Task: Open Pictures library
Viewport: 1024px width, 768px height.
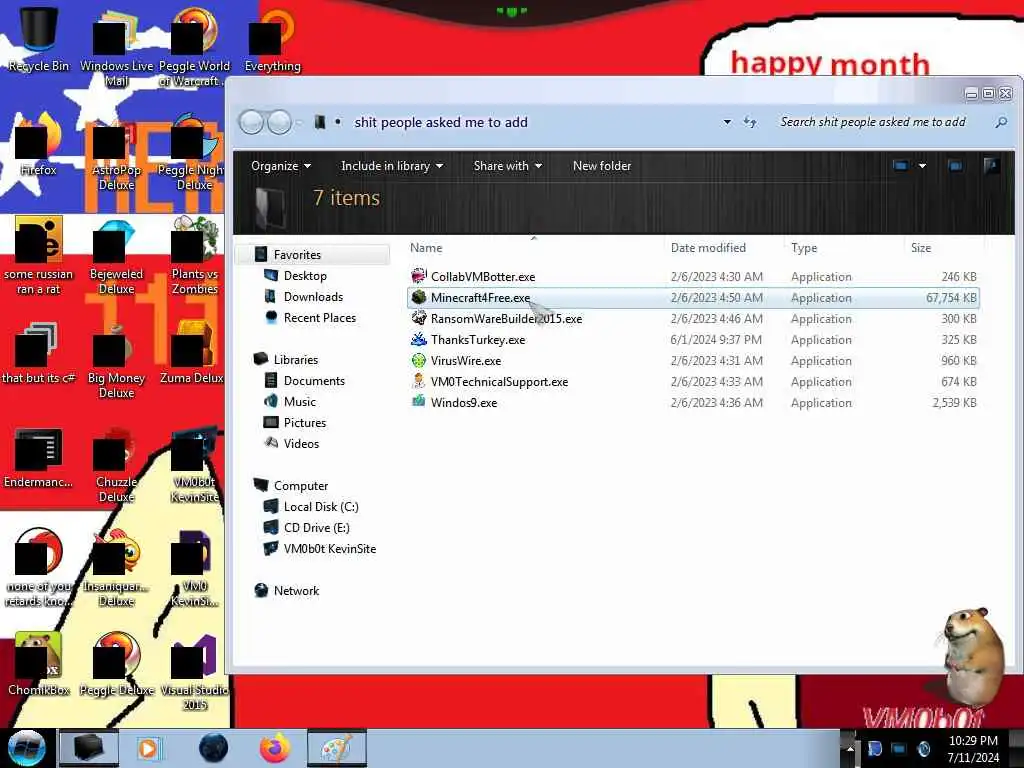Action: coord(304,423)
